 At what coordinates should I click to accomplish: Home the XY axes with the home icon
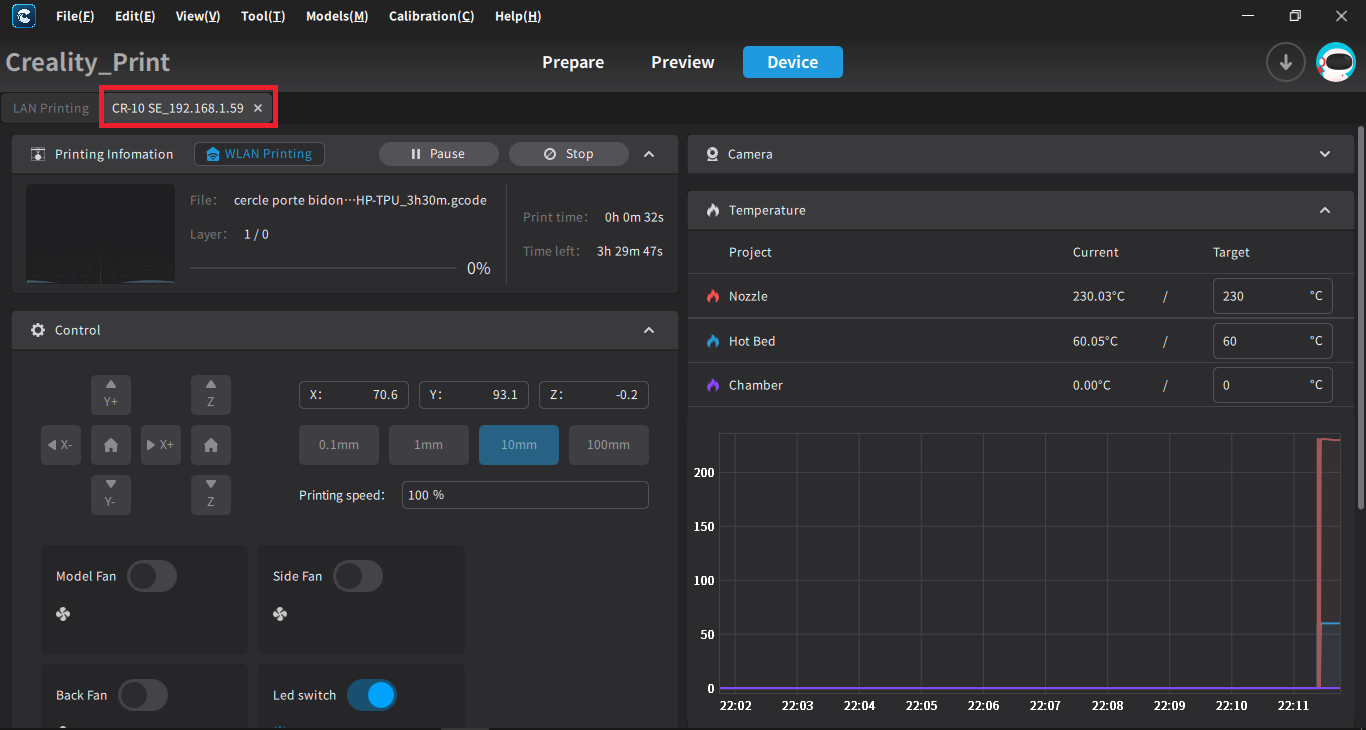tap(111, 445)
